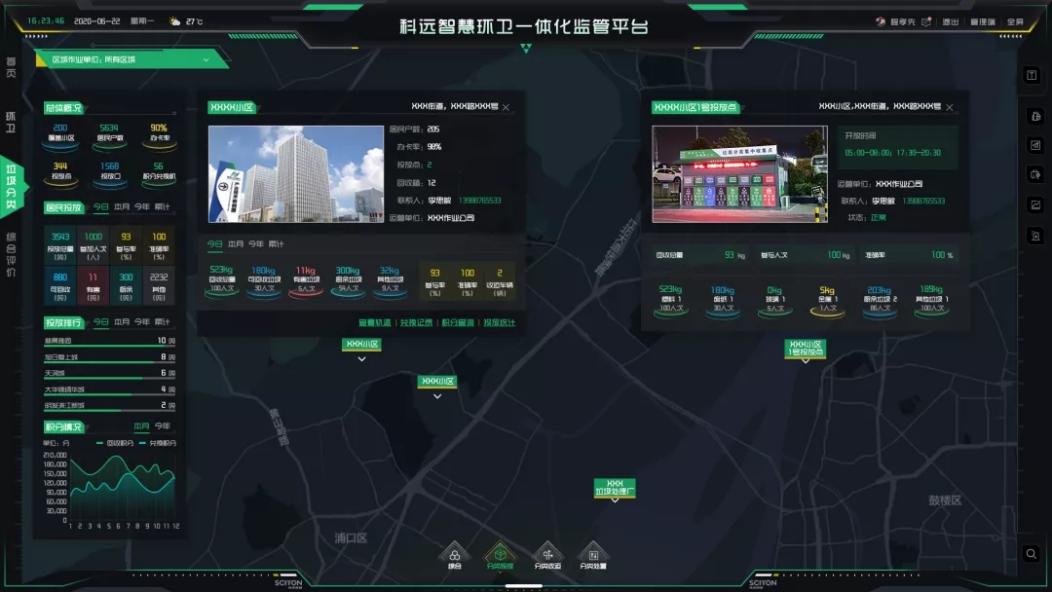Click the message icon beside the user name
The height and width of the screenshot is (592, 1052).
(x=926, y=22)
